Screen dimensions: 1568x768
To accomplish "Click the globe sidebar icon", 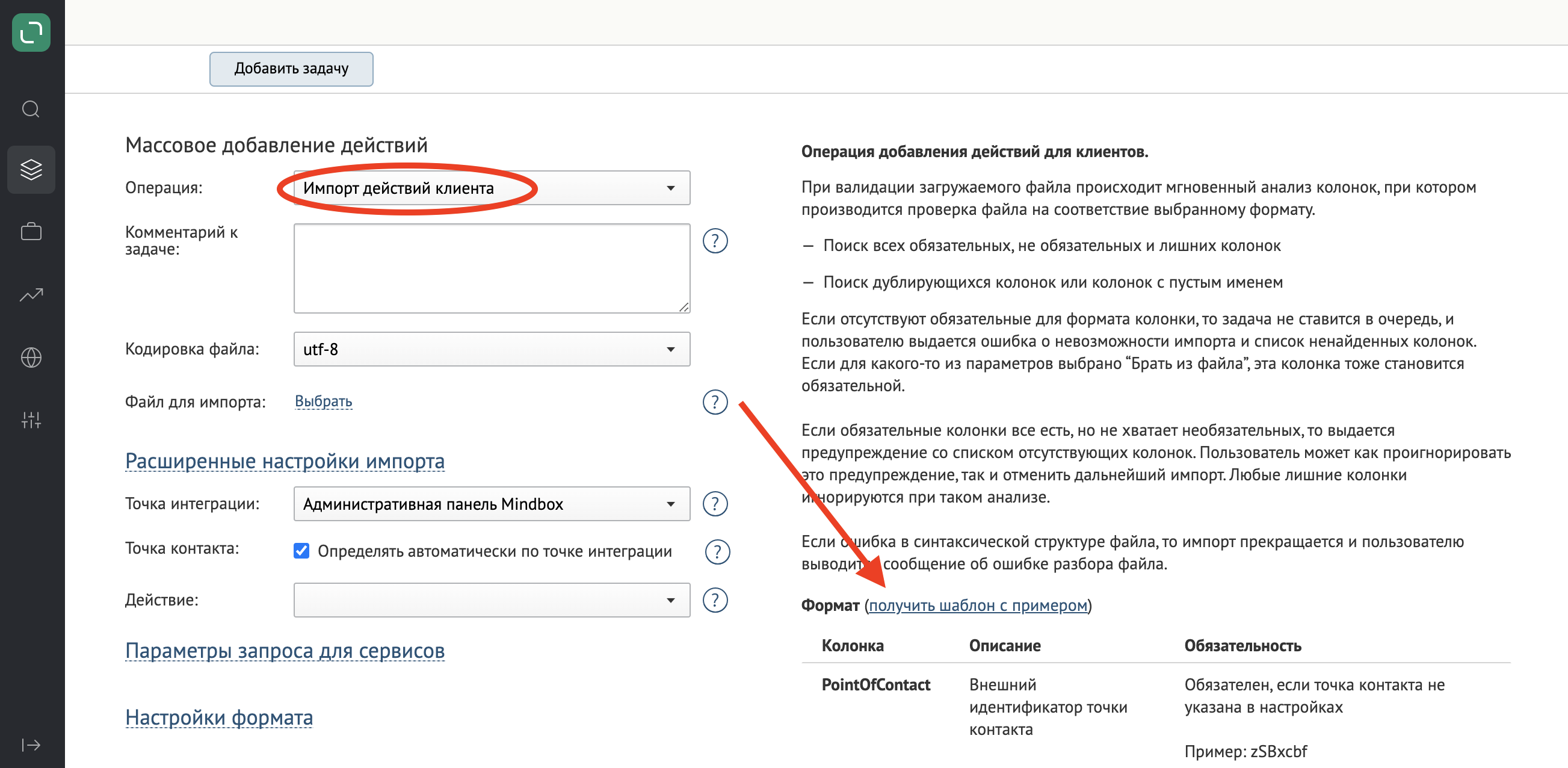I will pyautogui.click(x=31, y=358).
